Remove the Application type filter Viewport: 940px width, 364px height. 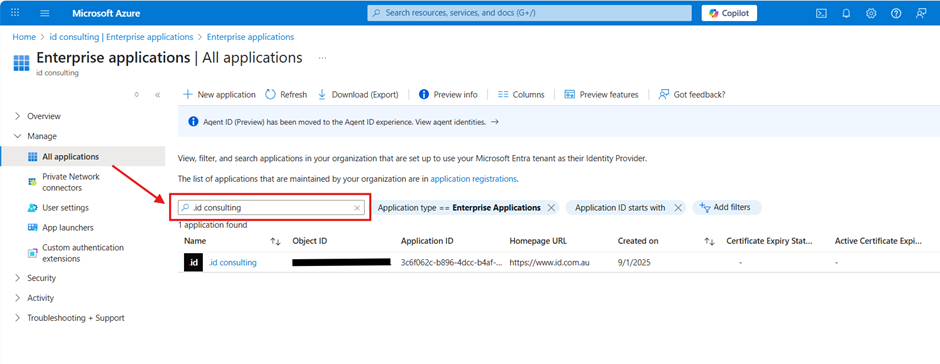click(x=551, y=207)
